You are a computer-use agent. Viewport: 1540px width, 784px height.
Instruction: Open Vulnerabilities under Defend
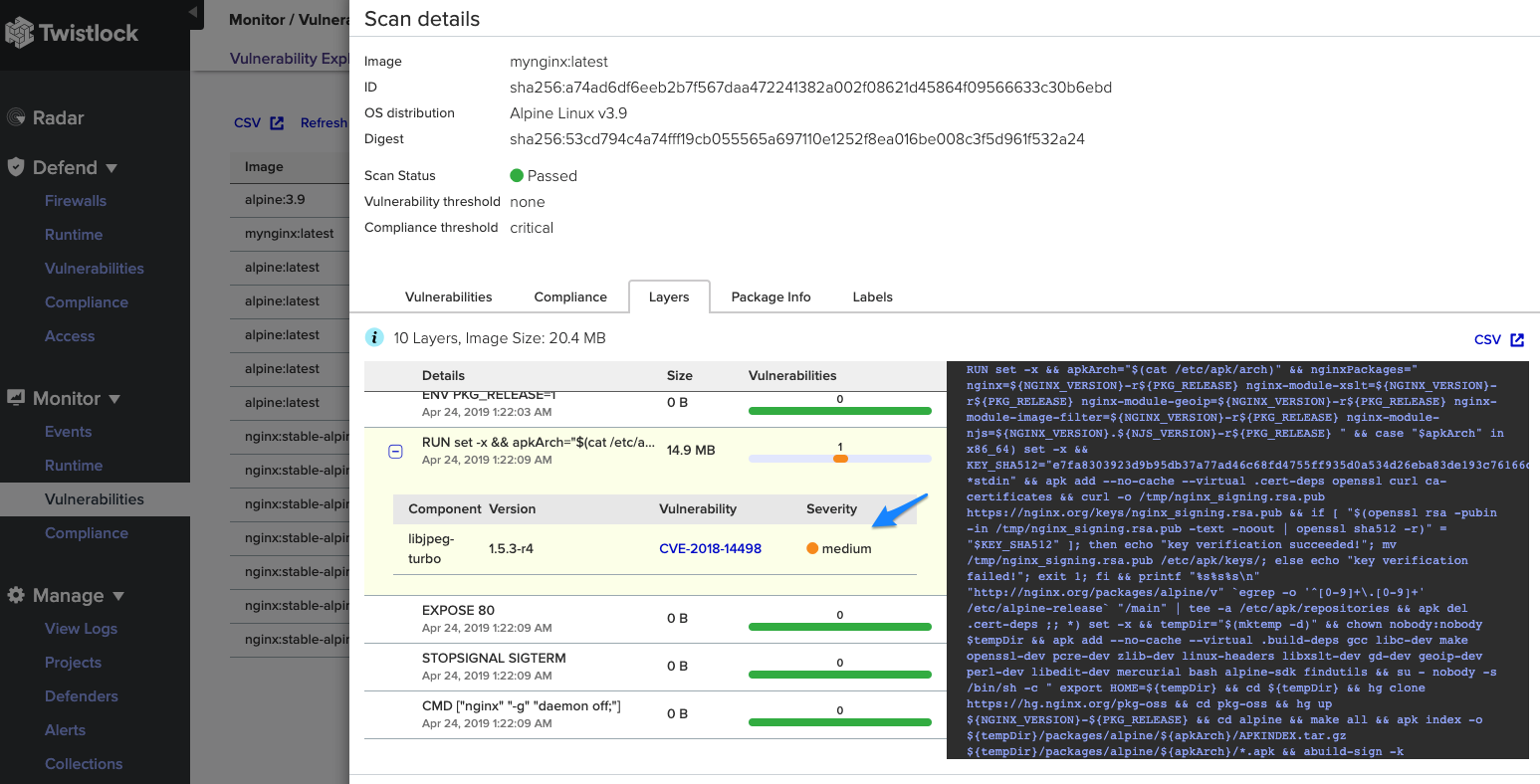(95, 269)
